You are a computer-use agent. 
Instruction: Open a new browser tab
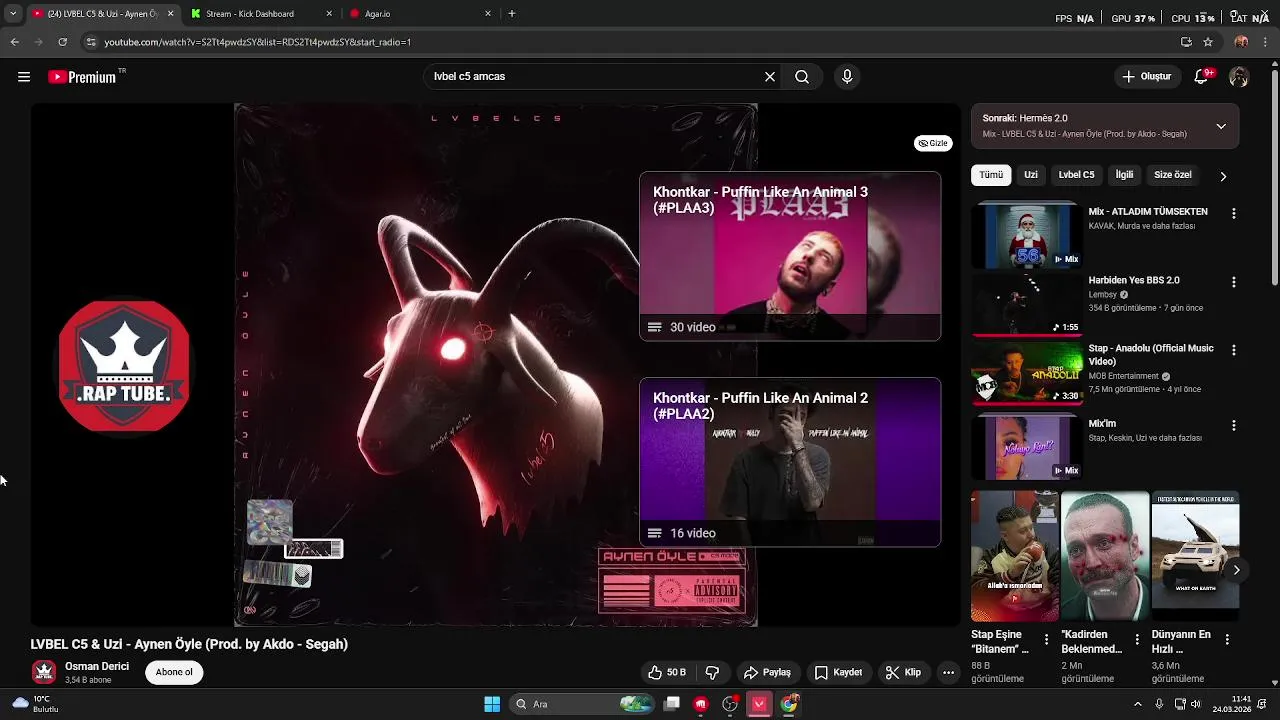[x=512, y=14]
